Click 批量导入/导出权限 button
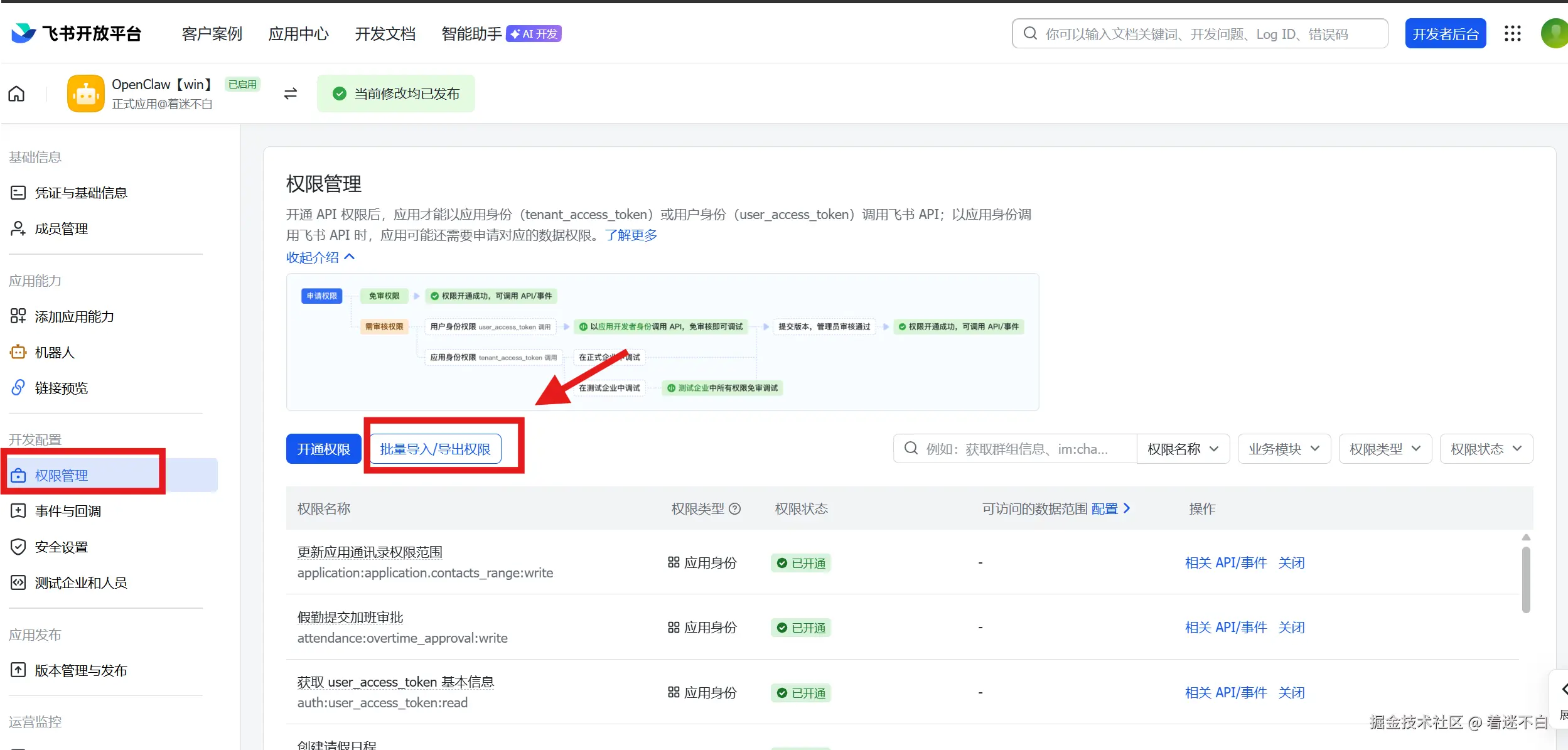Viewport: 1568px width, 750px height. [435, 449]
